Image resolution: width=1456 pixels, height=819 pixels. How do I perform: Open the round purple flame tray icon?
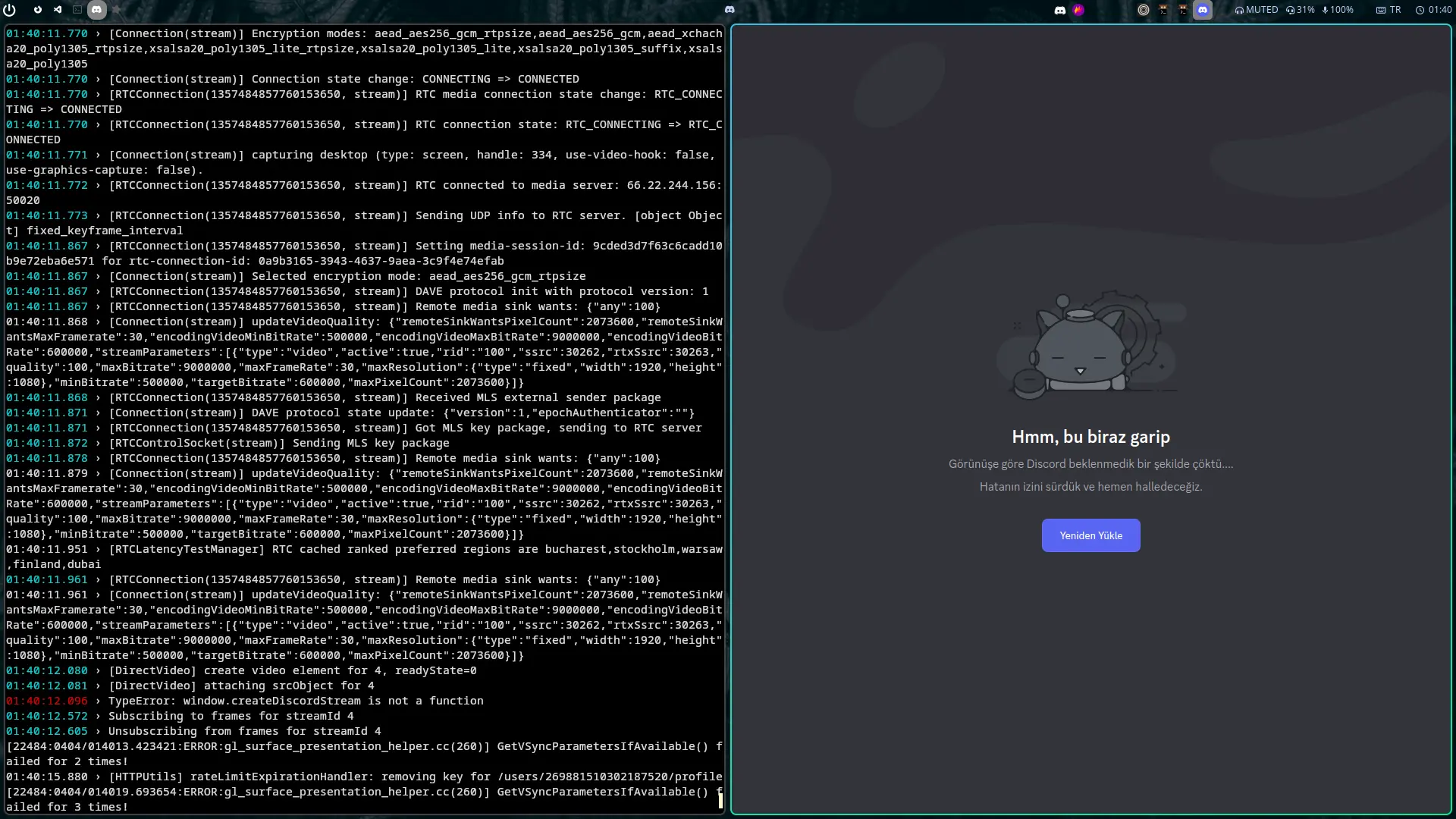[1078, 10]
